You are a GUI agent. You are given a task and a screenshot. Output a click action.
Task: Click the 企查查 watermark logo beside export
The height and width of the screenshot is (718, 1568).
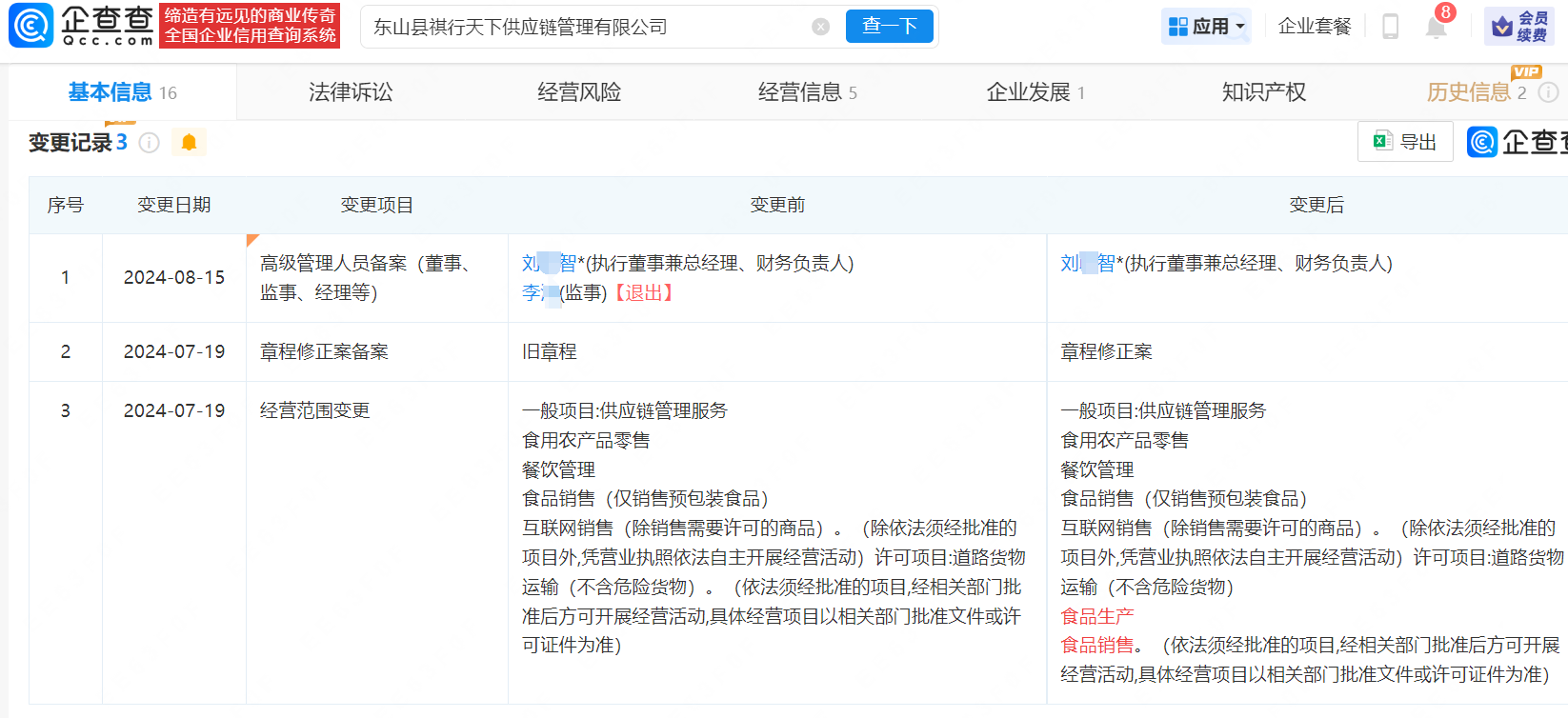[x=1518, y=142]
